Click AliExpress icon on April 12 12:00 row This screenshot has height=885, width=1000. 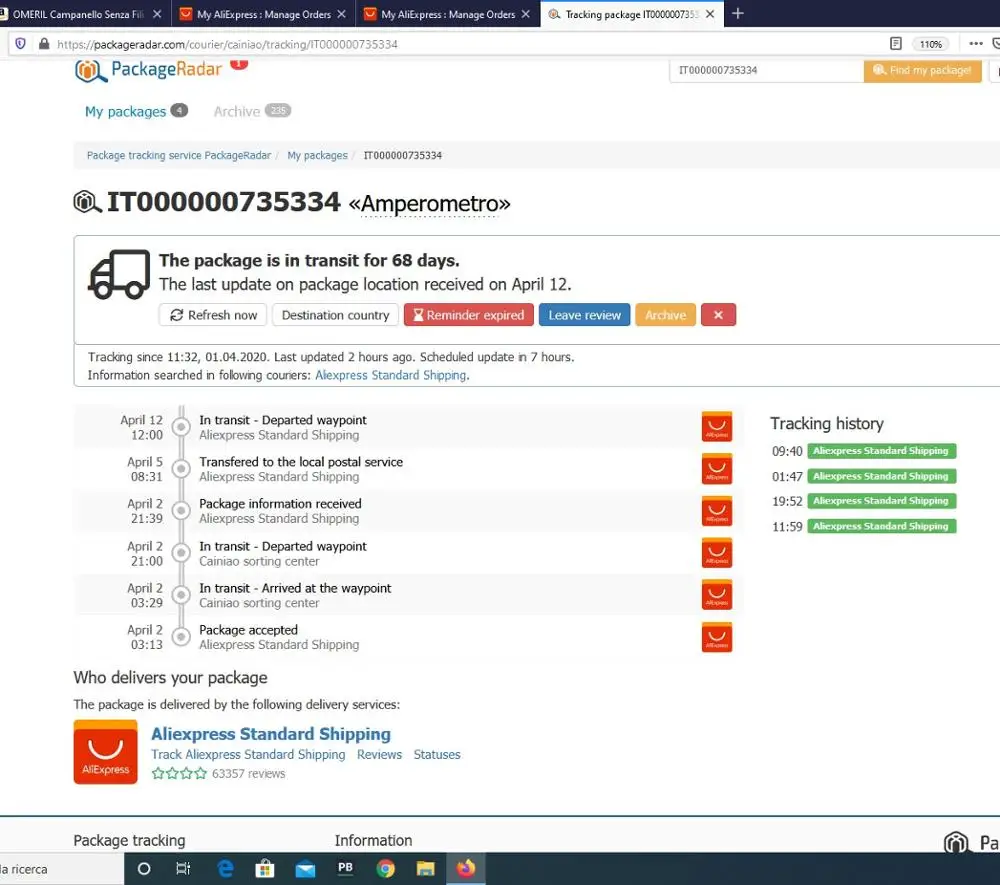[717, 427]
